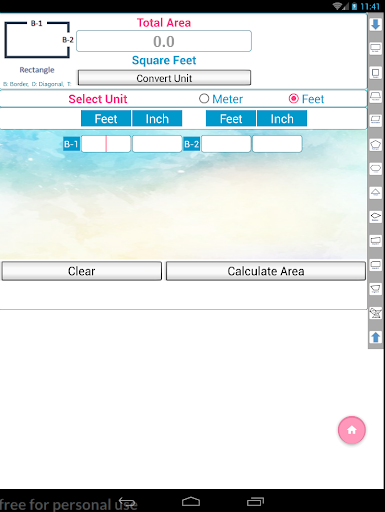Tap the Android home navigation button

tap(191, 501)
